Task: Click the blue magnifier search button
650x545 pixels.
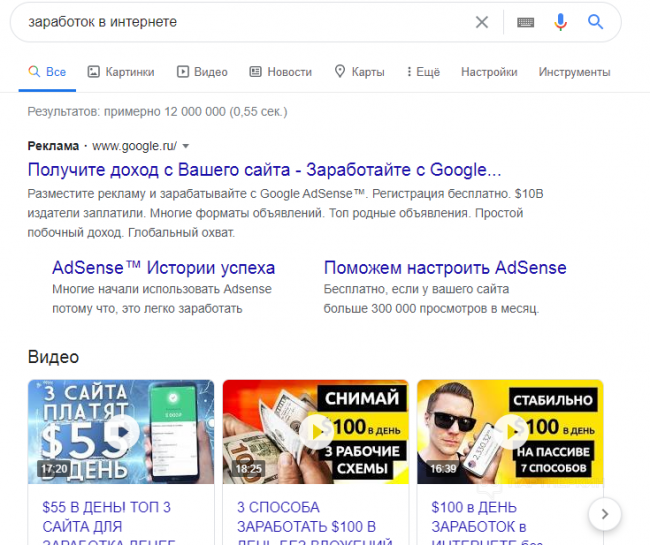Action: pos(596,22)
